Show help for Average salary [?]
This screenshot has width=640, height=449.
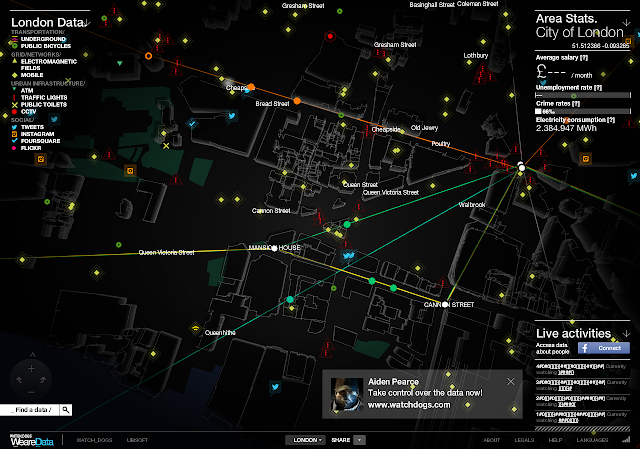tap(584, 58)
